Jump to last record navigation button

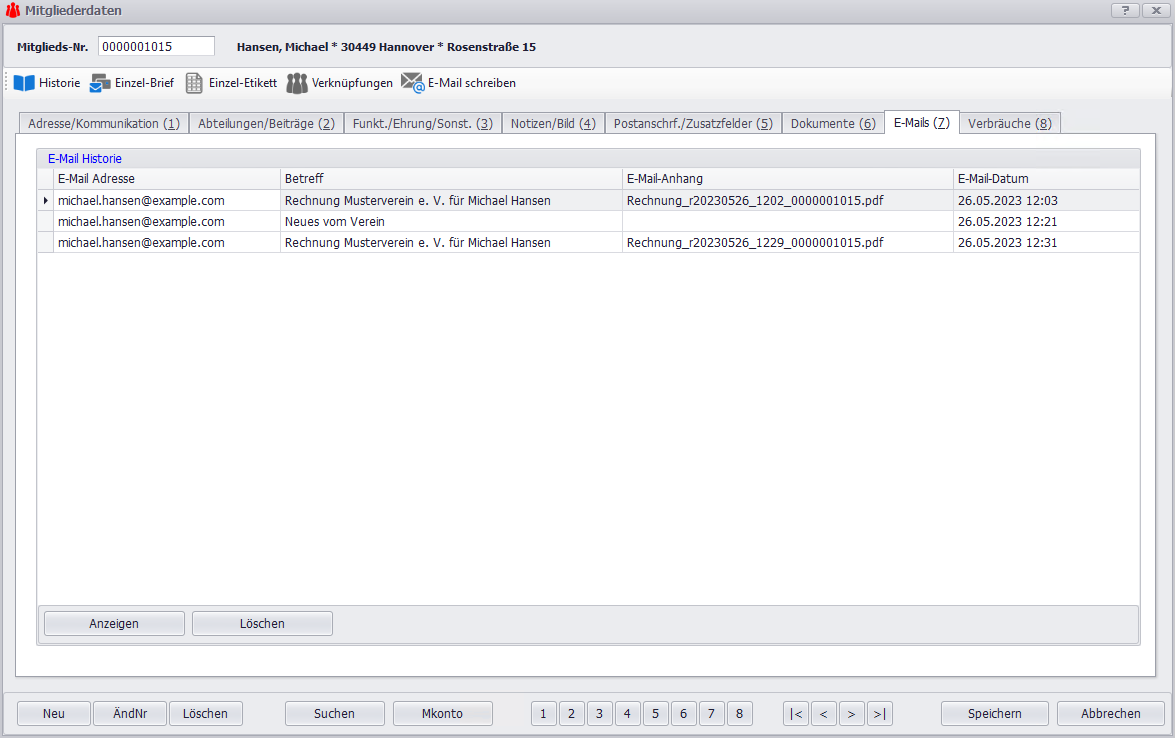[x=880, y=713]
